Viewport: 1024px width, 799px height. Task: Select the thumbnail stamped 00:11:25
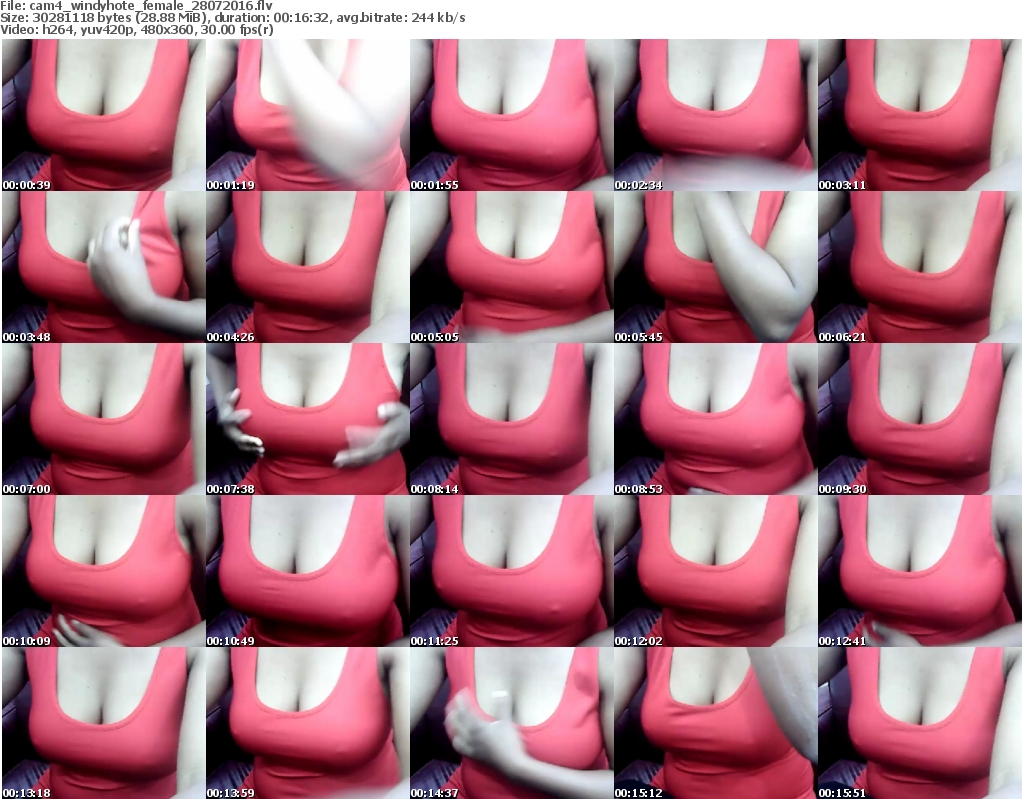511,571
